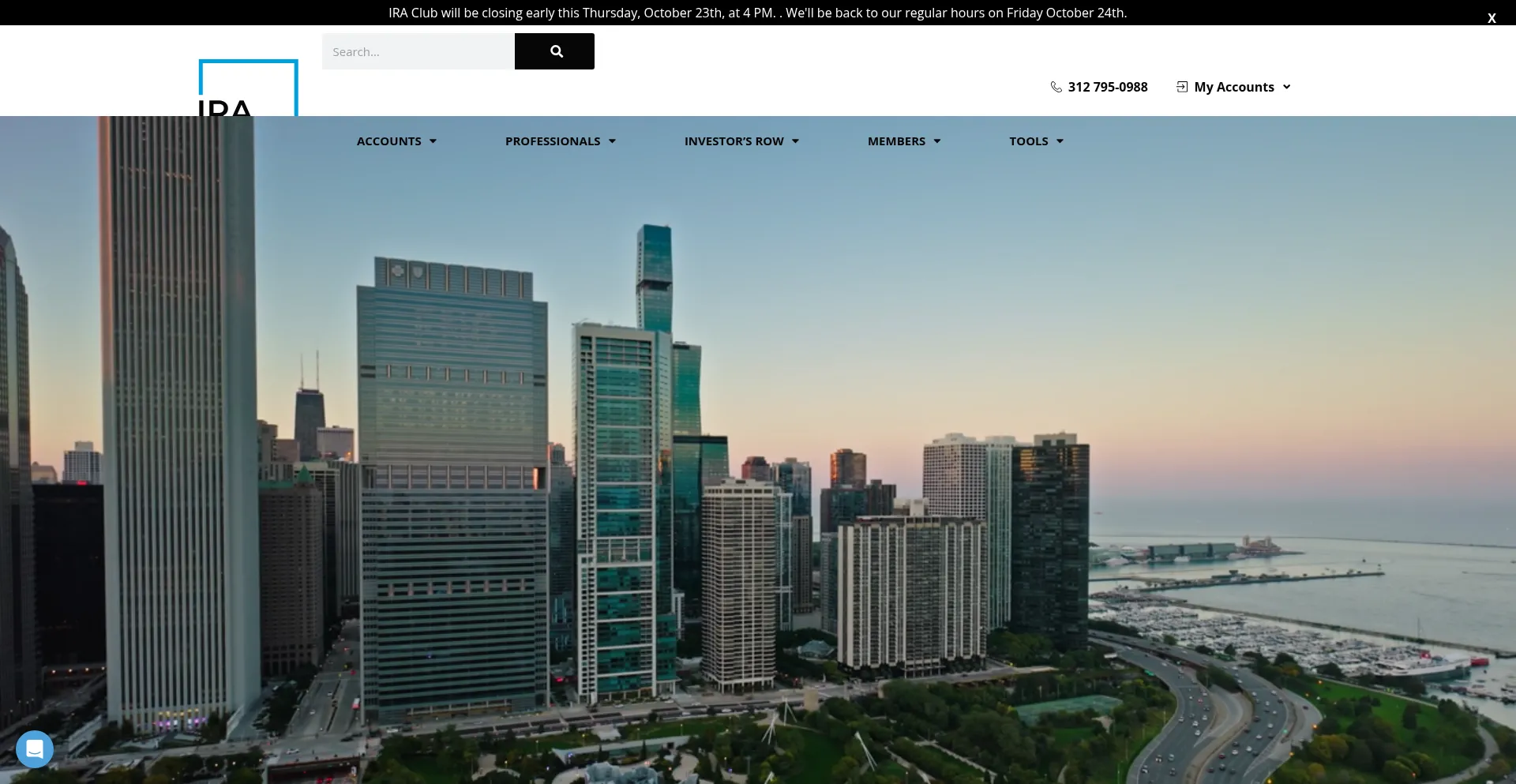1516x784 pixels.
Task: Call the 312 795-0988 phone link
Action: coord(1107,87)
